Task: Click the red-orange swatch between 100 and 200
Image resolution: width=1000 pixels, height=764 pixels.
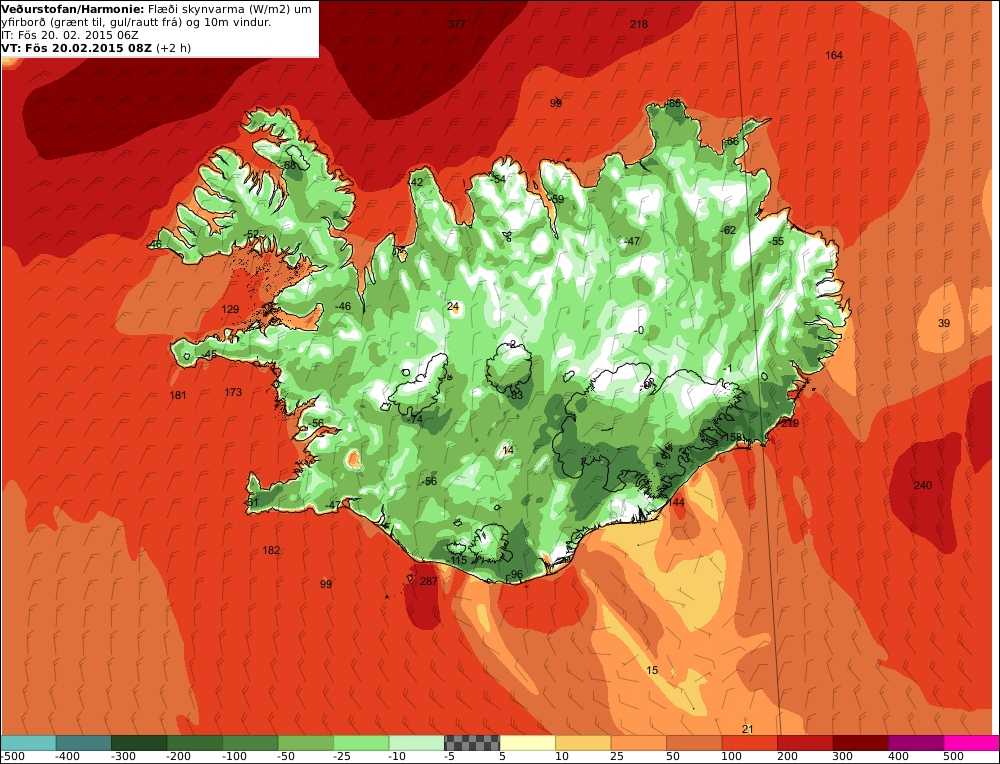Action: [x=749, y=743]
